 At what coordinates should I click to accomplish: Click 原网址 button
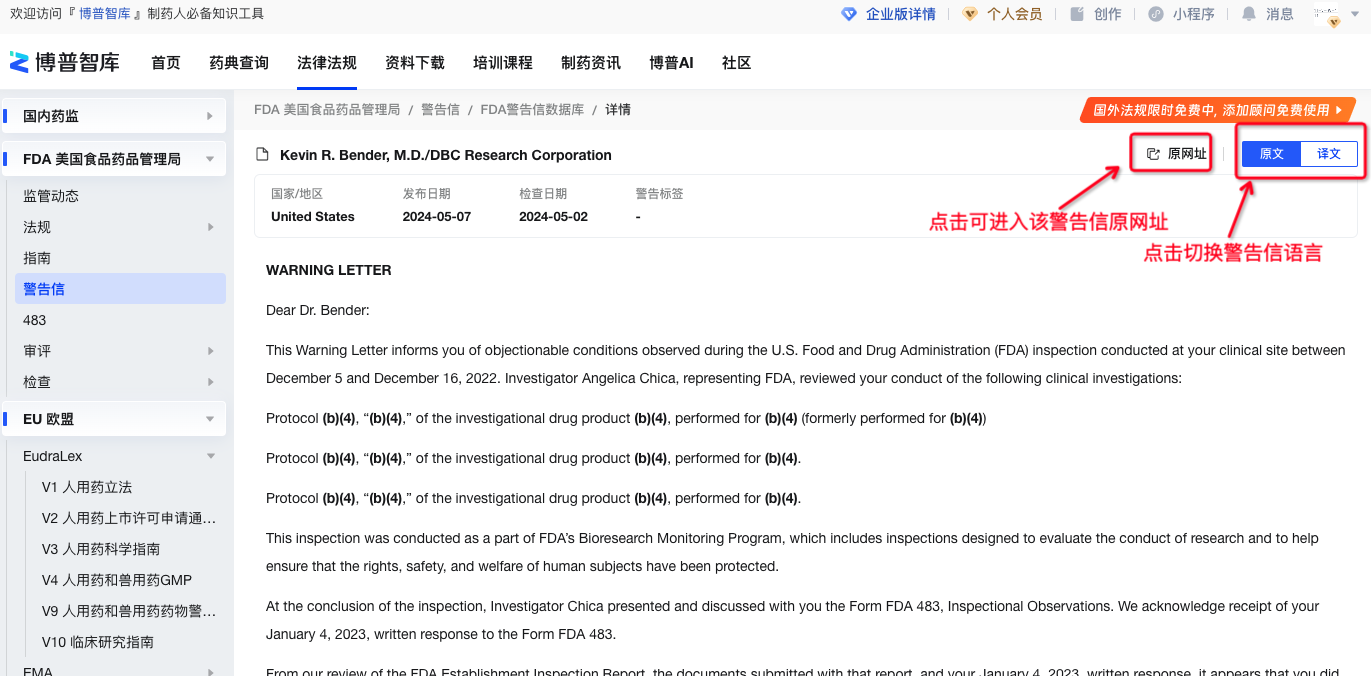pos(1176,154)
